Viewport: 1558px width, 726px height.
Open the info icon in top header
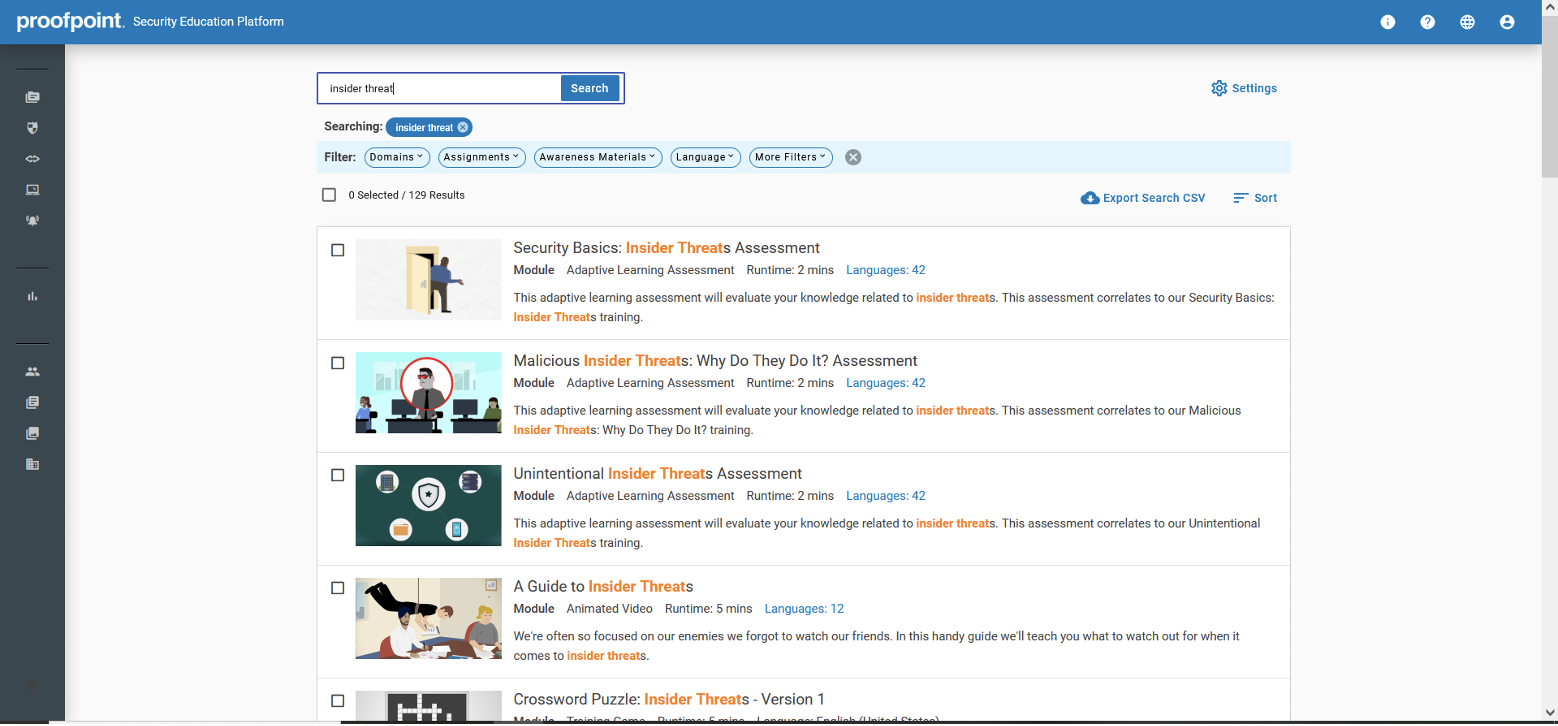tap(1387, 22)
